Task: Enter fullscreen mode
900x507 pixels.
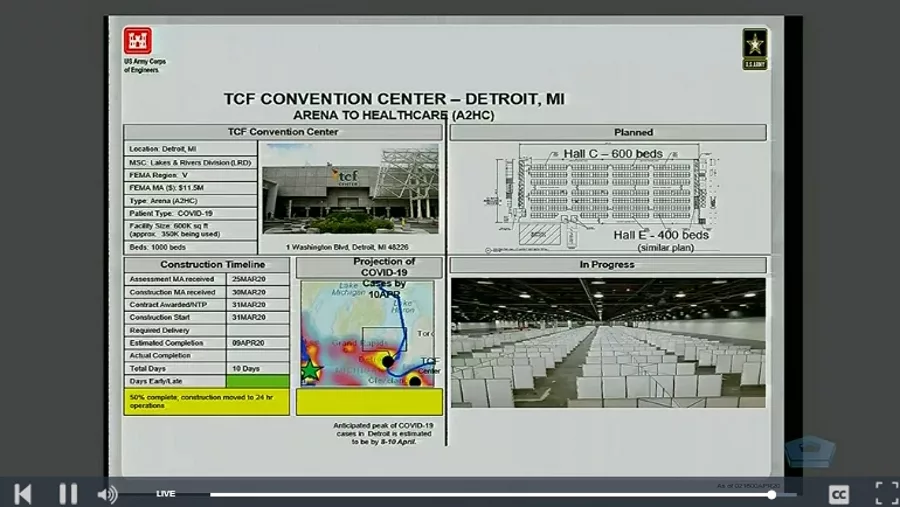Action: [x=887, y=494]
